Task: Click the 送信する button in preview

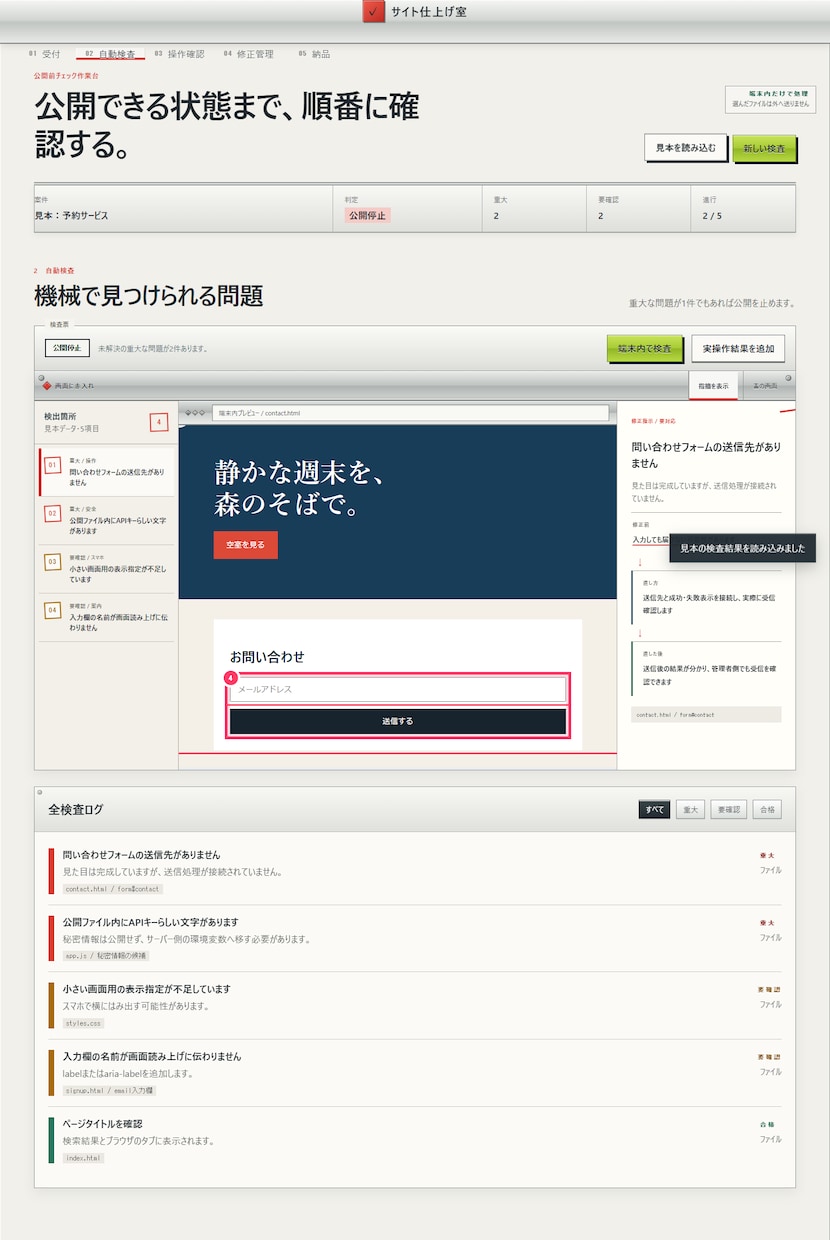Action: coord(398,721)
